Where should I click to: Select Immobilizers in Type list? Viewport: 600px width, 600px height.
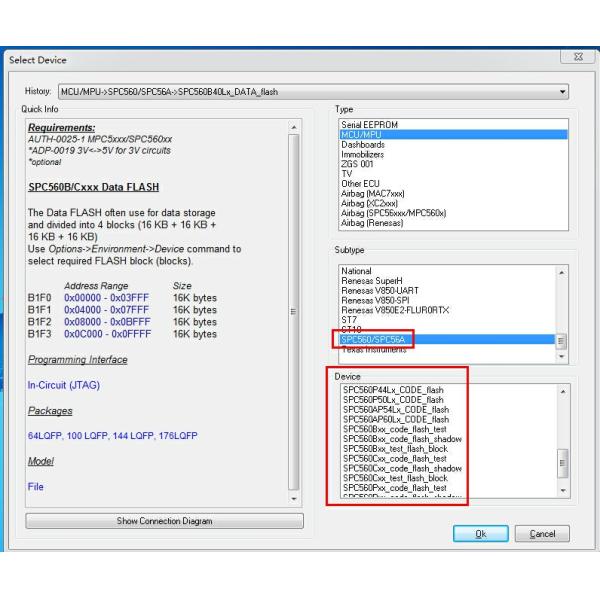click(x=453, y=155)
